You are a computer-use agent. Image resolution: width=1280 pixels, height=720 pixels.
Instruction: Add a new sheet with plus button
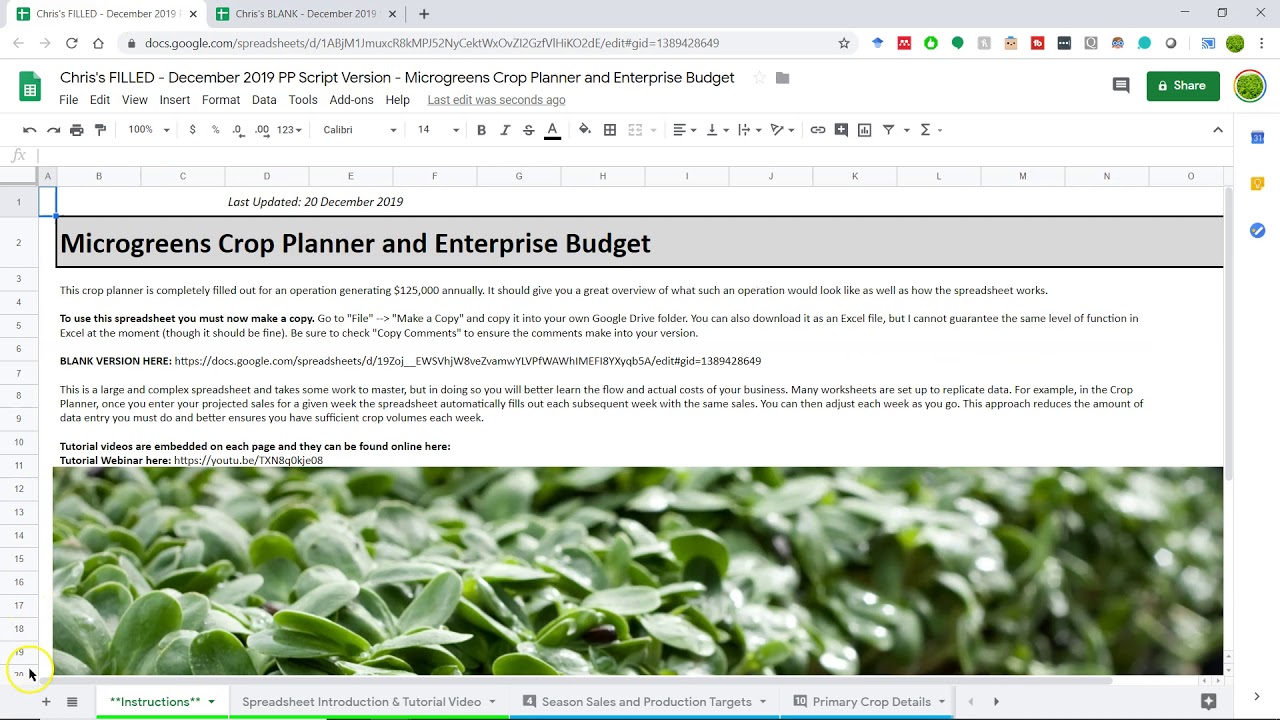point(46,702)
